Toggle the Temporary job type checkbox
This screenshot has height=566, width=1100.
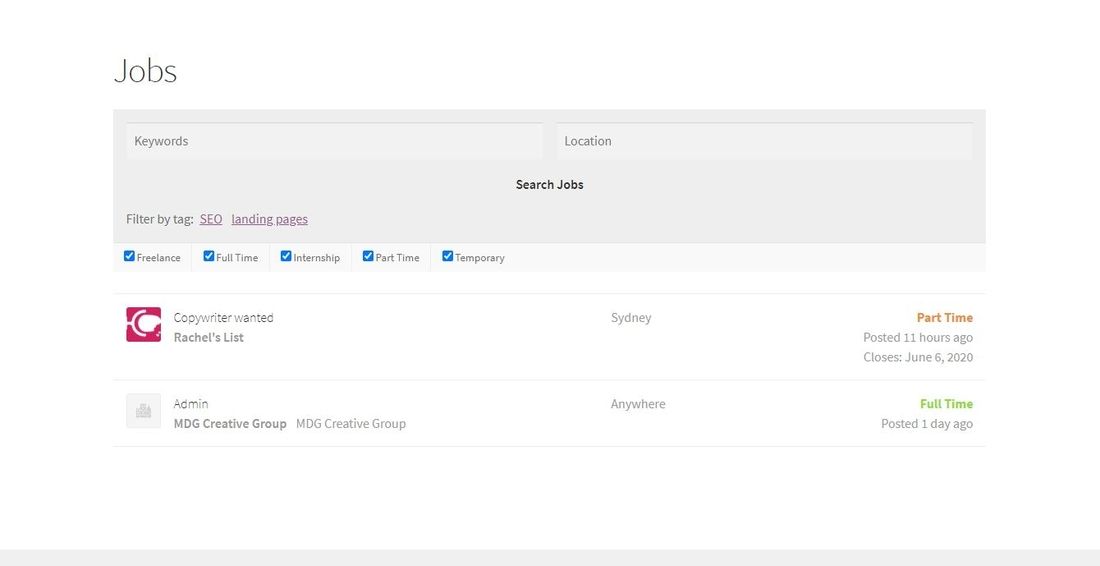447,256
